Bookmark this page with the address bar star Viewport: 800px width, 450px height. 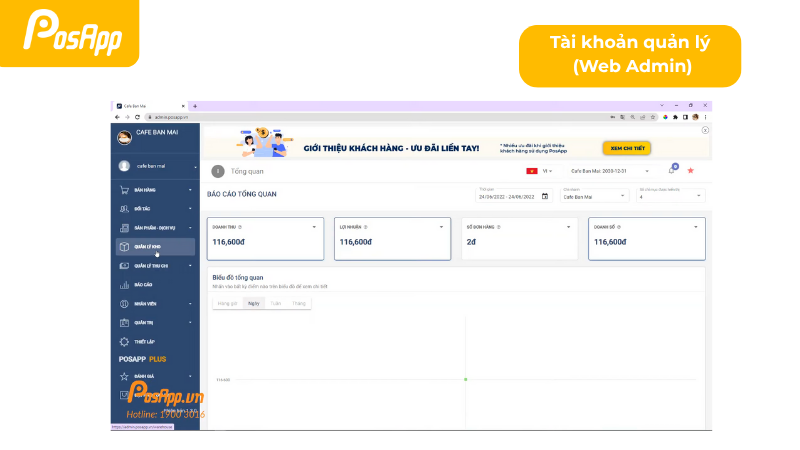(653, 117)
